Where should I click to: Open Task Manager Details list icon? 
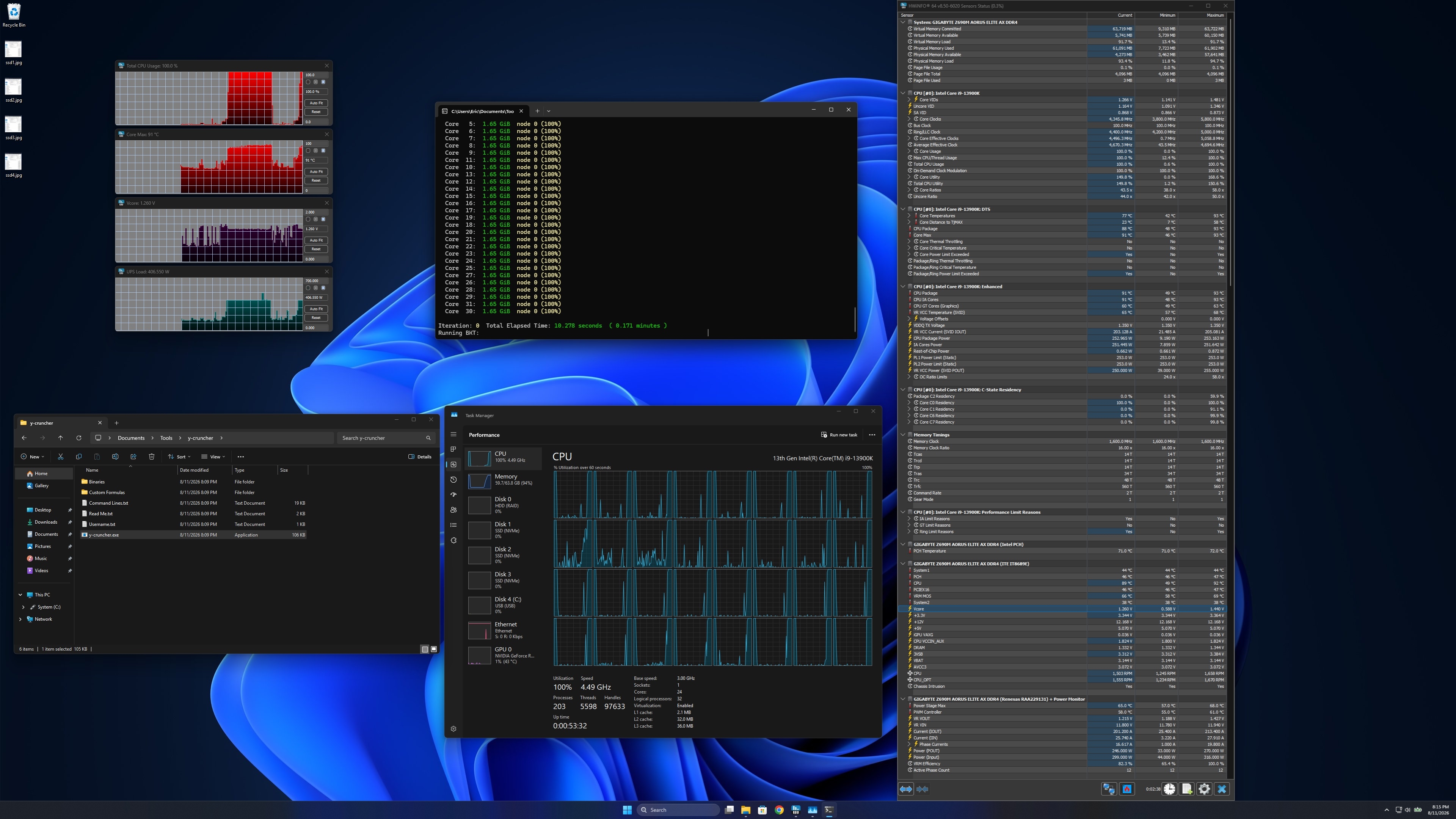tap(453, 525)
